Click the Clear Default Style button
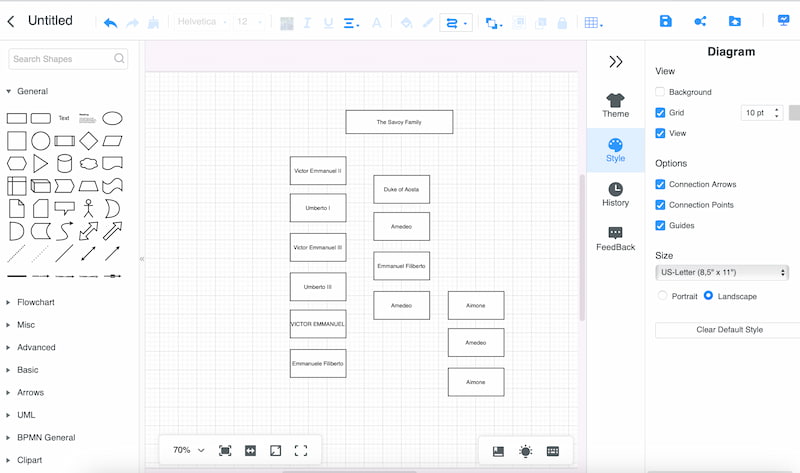This screenshot has width=800, height=473. (x=729, y=330)
